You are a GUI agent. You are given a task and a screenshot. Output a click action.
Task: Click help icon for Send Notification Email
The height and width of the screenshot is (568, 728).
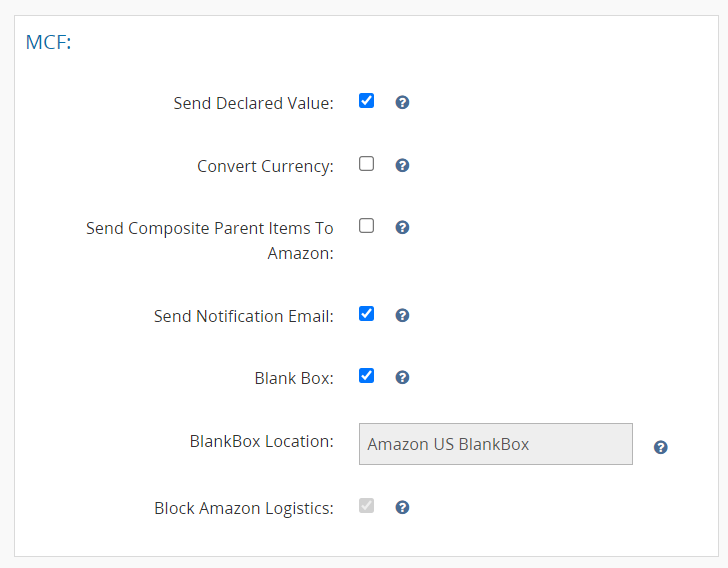pyautogui.click(x=402, y=315)
